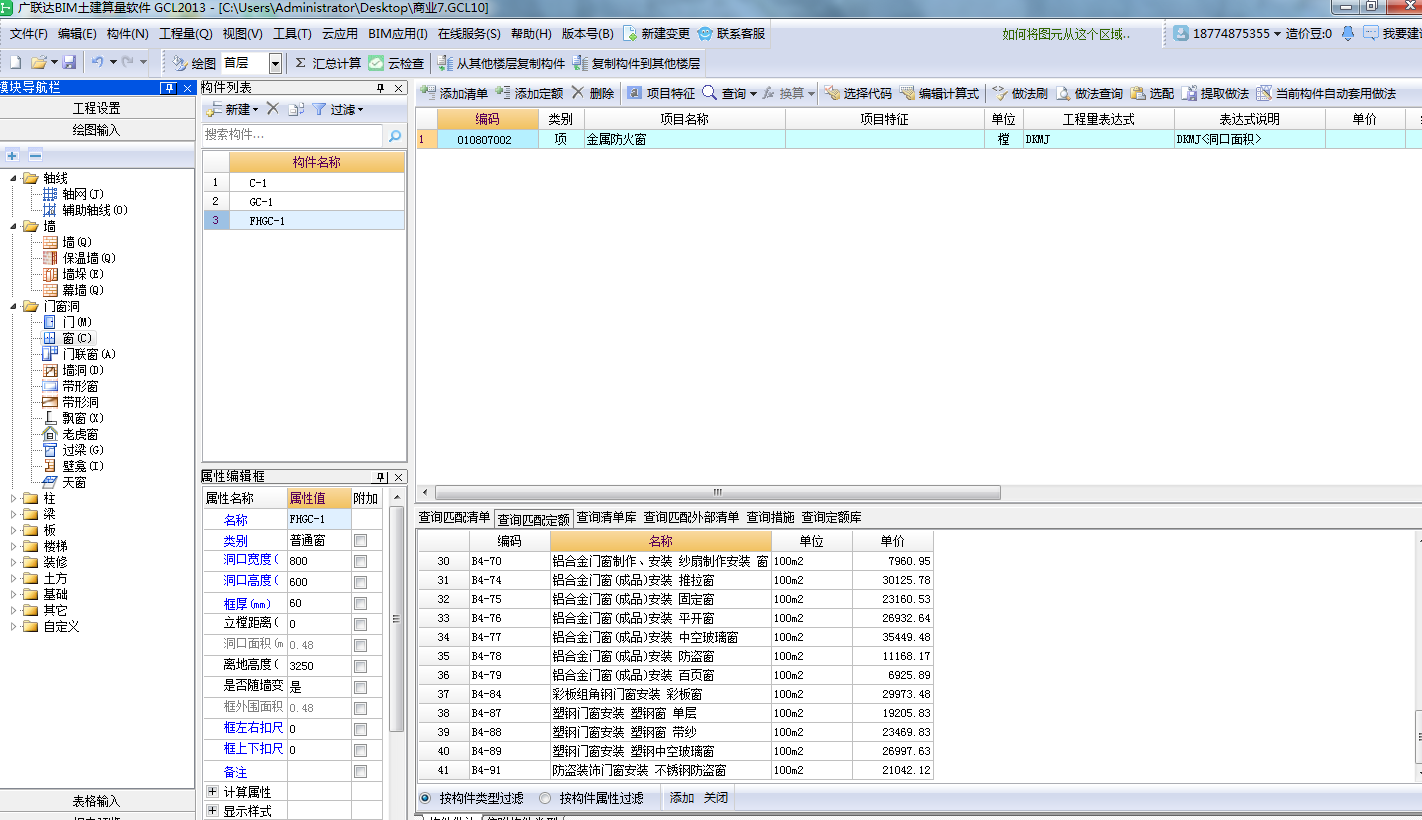Open 联系客服 customer service

click(x=731, y=33)
